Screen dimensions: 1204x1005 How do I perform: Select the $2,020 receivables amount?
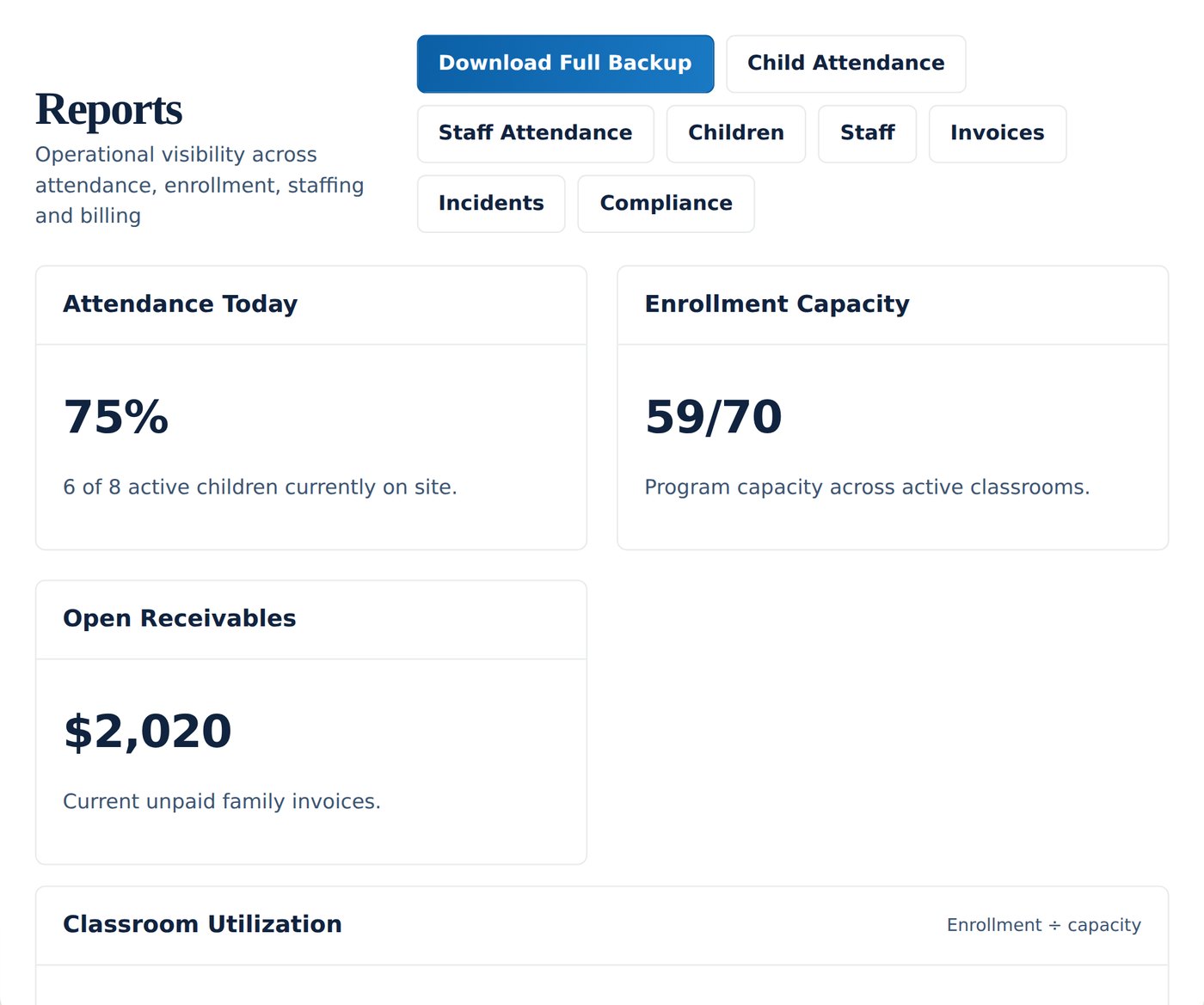[x=147, y=732]
